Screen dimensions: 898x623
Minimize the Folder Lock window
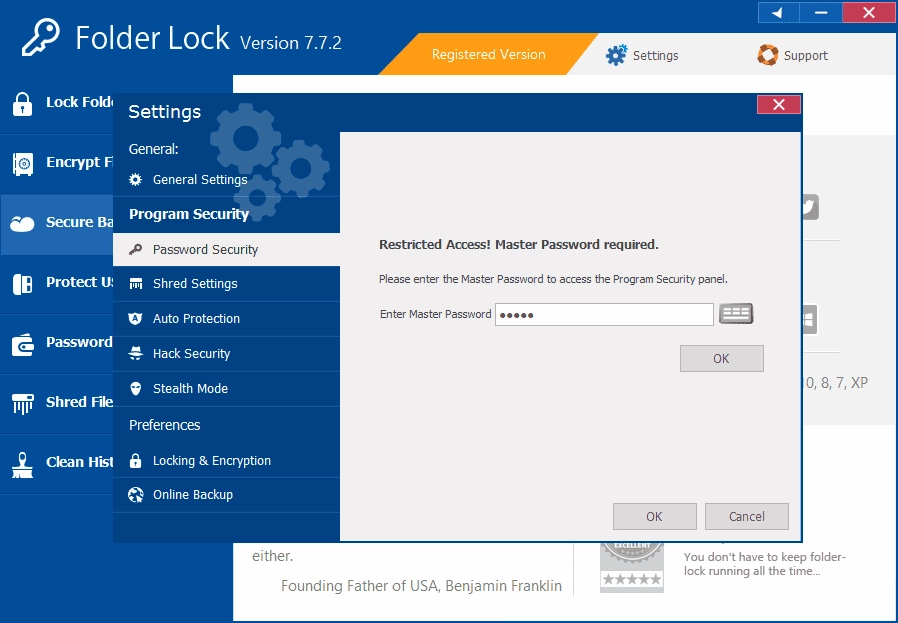pyautogui.click(x=821, y=13)
